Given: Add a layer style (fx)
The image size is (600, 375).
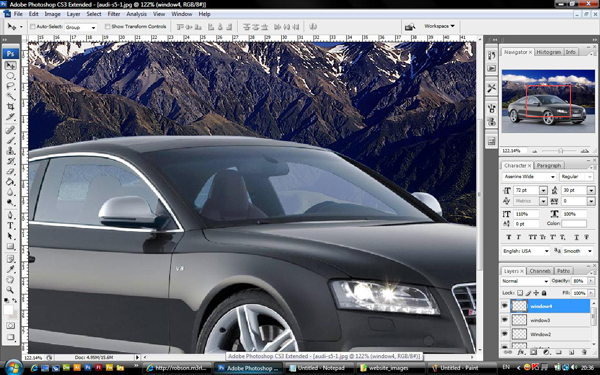Looking at the screenshot, I should point(520,352).
